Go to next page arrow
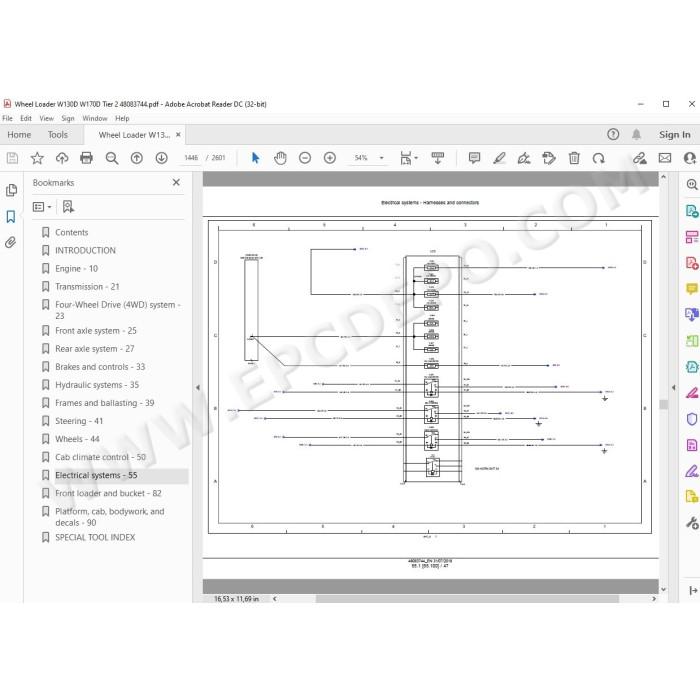 (162, 158)
